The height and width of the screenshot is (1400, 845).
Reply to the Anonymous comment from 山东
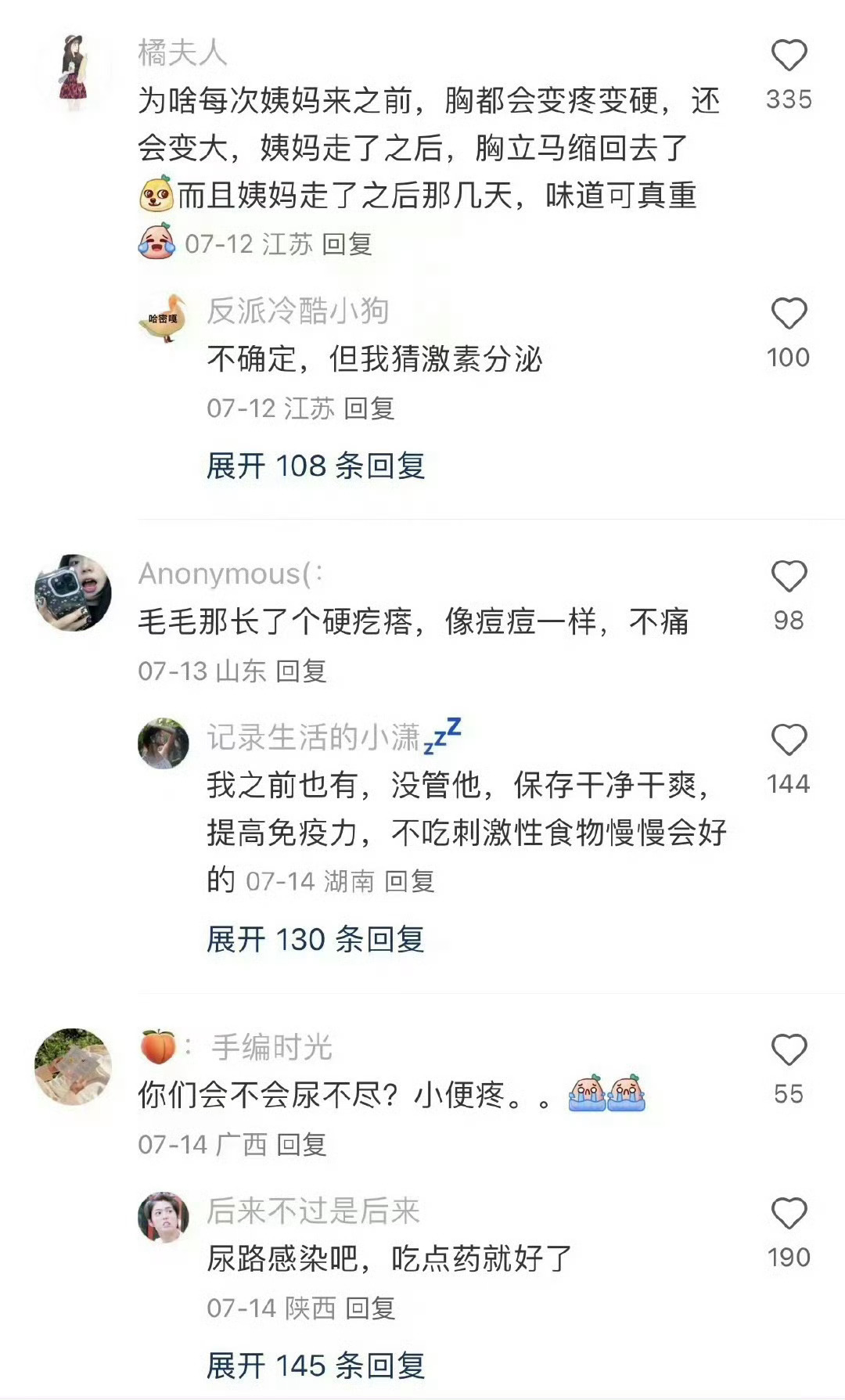tap(301, 671)
